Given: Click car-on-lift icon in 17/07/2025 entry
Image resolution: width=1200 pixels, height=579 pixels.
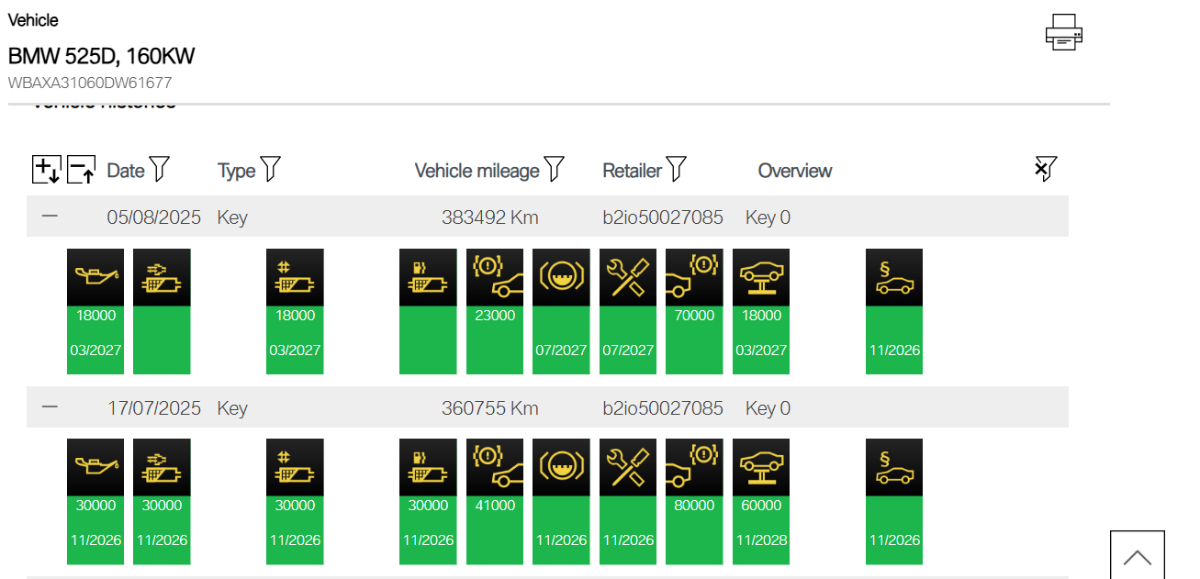Looking at the screenshot, I should pos(761,467).
